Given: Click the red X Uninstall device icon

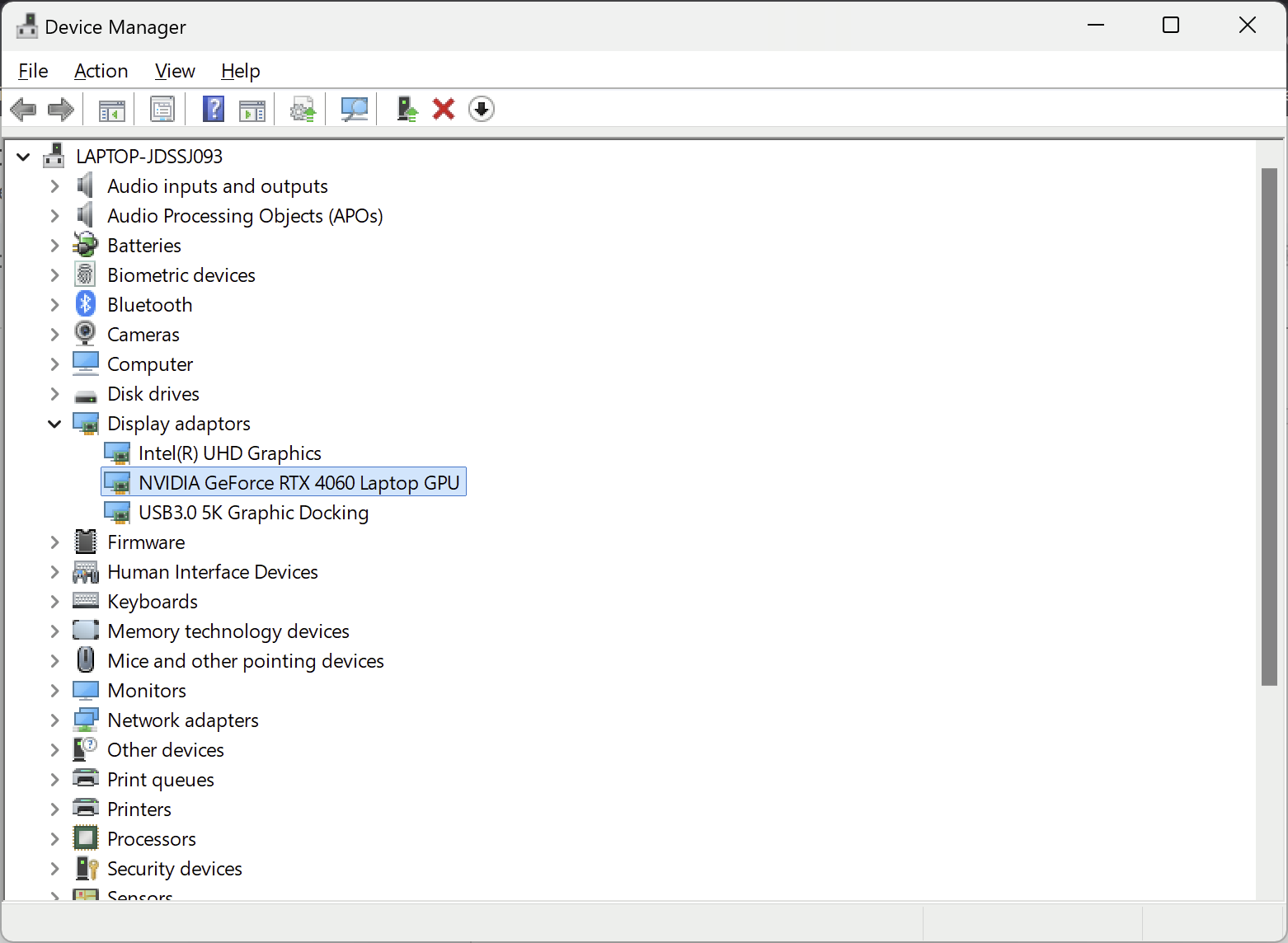Looking at the screenshot, I should coord(444,109).
